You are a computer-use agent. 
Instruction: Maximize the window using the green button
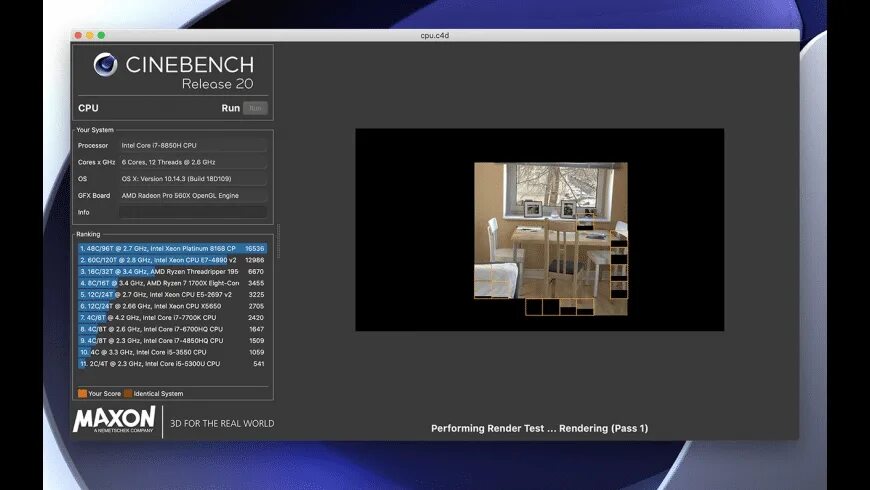[101, 36]
